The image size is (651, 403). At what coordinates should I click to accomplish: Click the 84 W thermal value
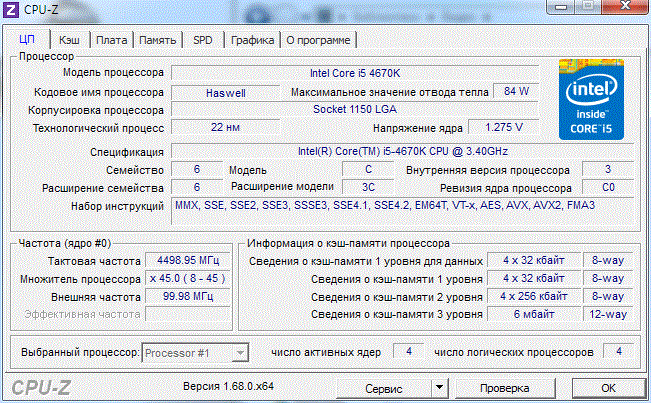click(x=516, y=92)
